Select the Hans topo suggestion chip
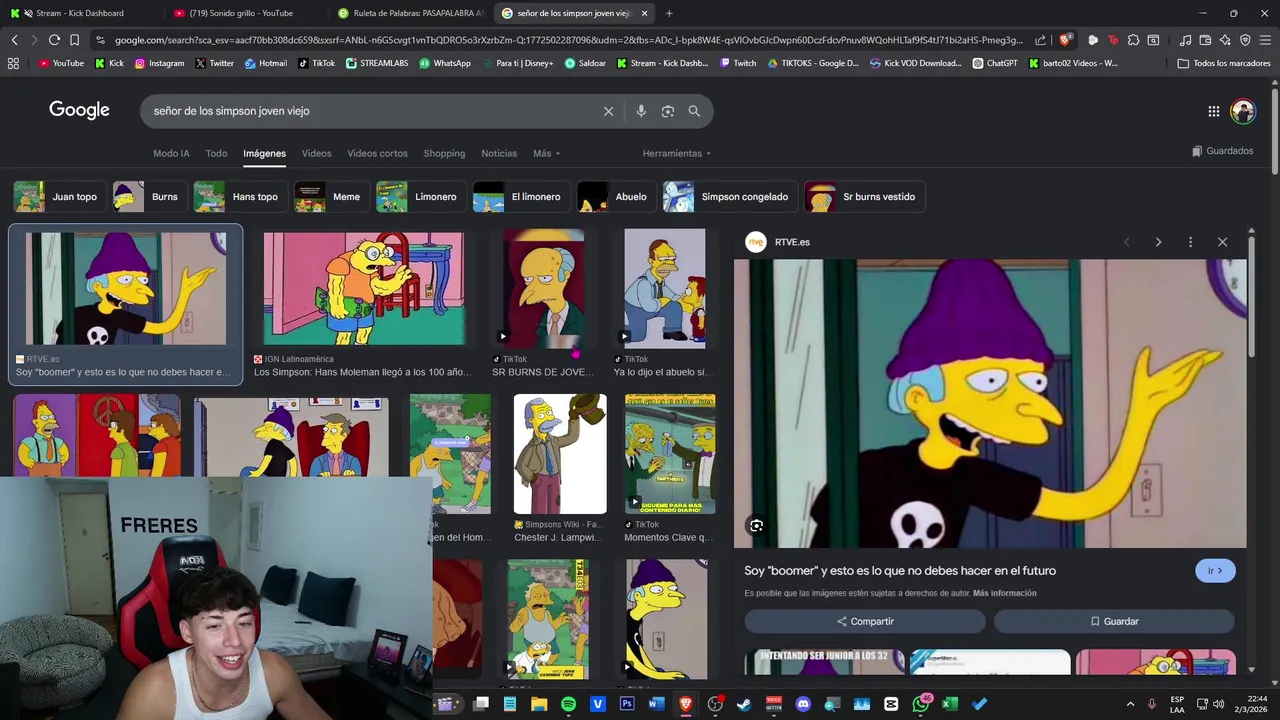 tap(240, 197)
